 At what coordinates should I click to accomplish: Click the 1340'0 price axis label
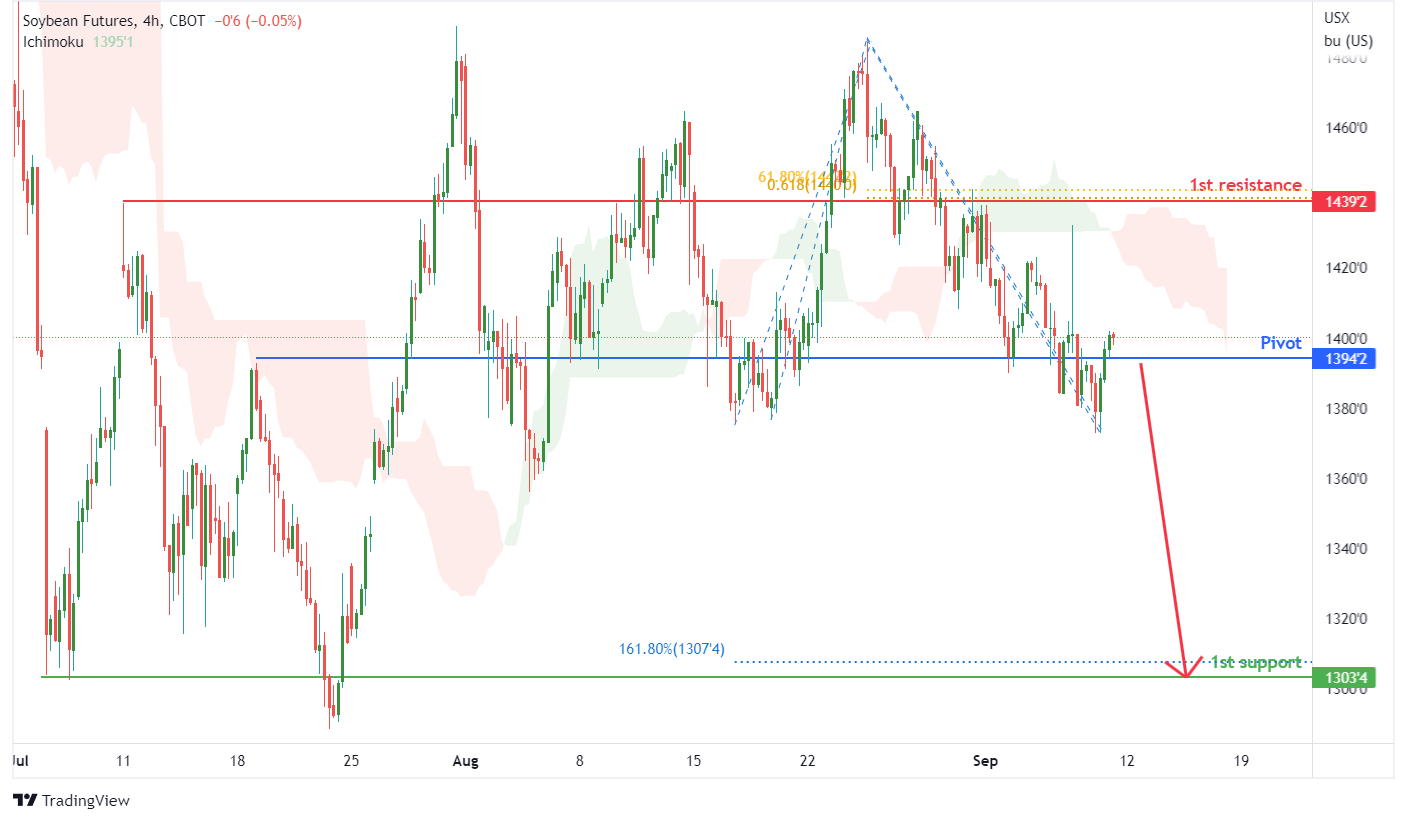tap(1347, 548)
